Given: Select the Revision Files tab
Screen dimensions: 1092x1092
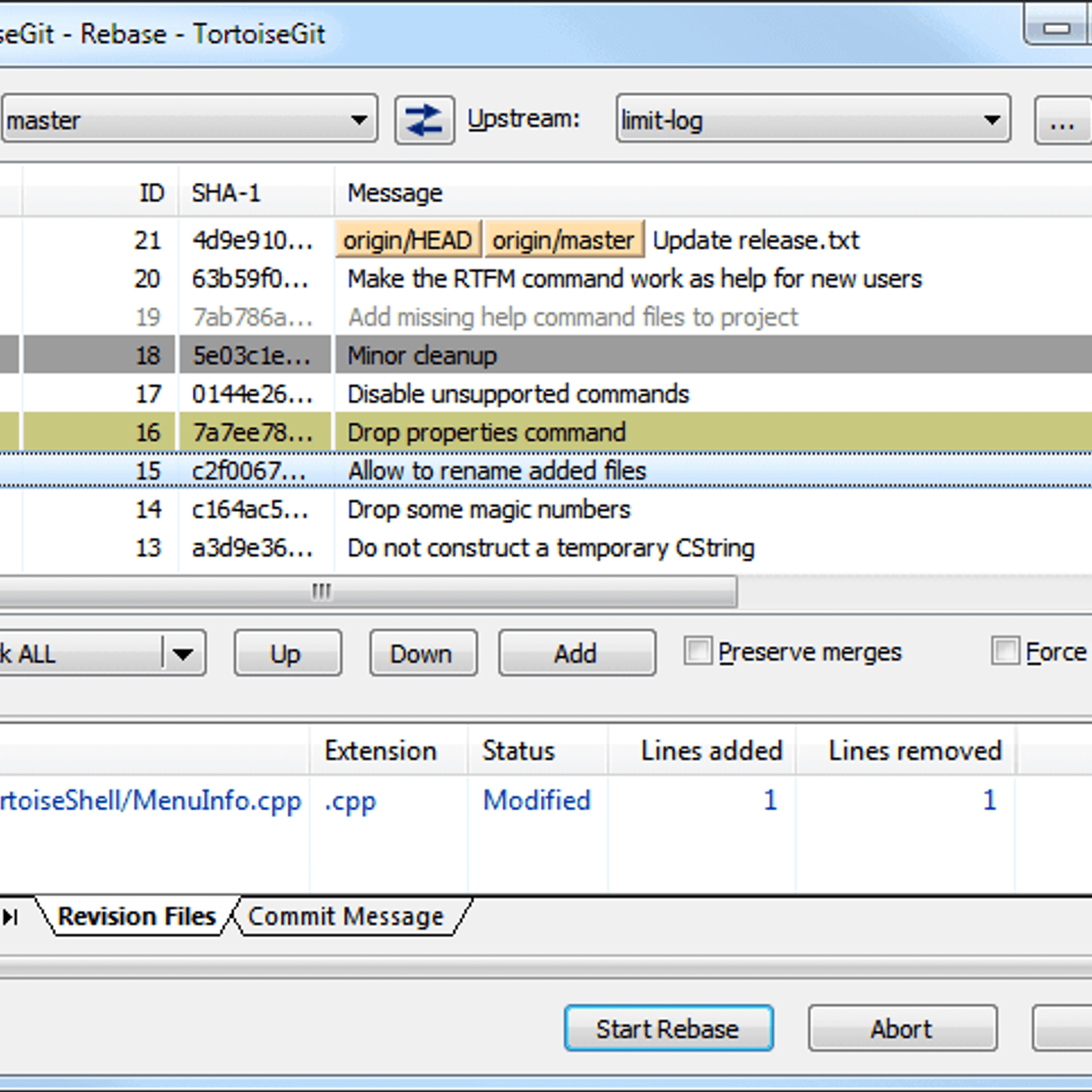Looking at the screenshot, I should [x=136, y=917].
